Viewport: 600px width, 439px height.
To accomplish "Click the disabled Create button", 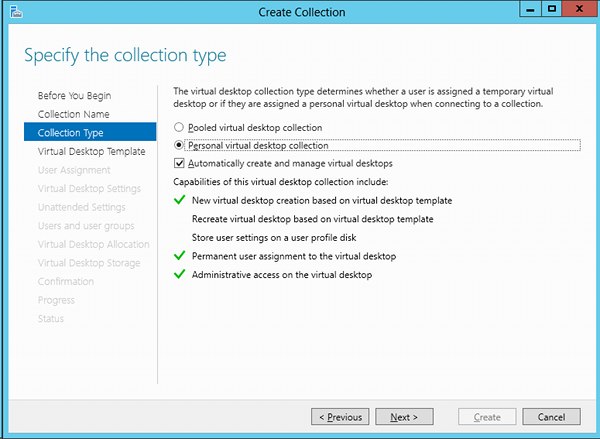I will point(487,417).
